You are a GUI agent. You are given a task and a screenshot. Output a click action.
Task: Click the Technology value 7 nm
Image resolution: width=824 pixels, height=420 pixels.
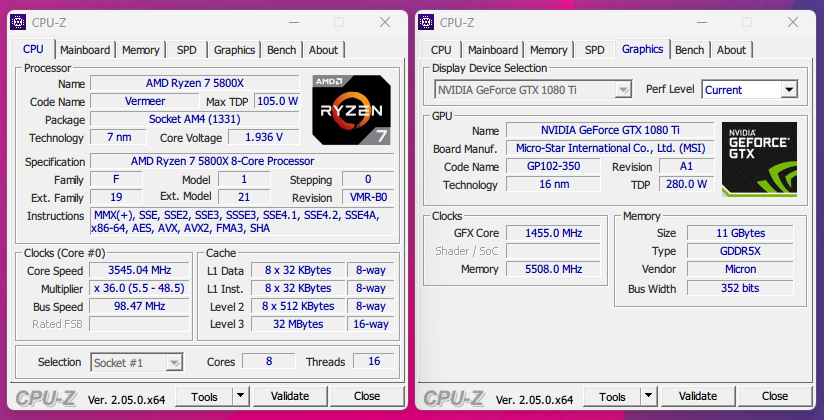(119, 137)
